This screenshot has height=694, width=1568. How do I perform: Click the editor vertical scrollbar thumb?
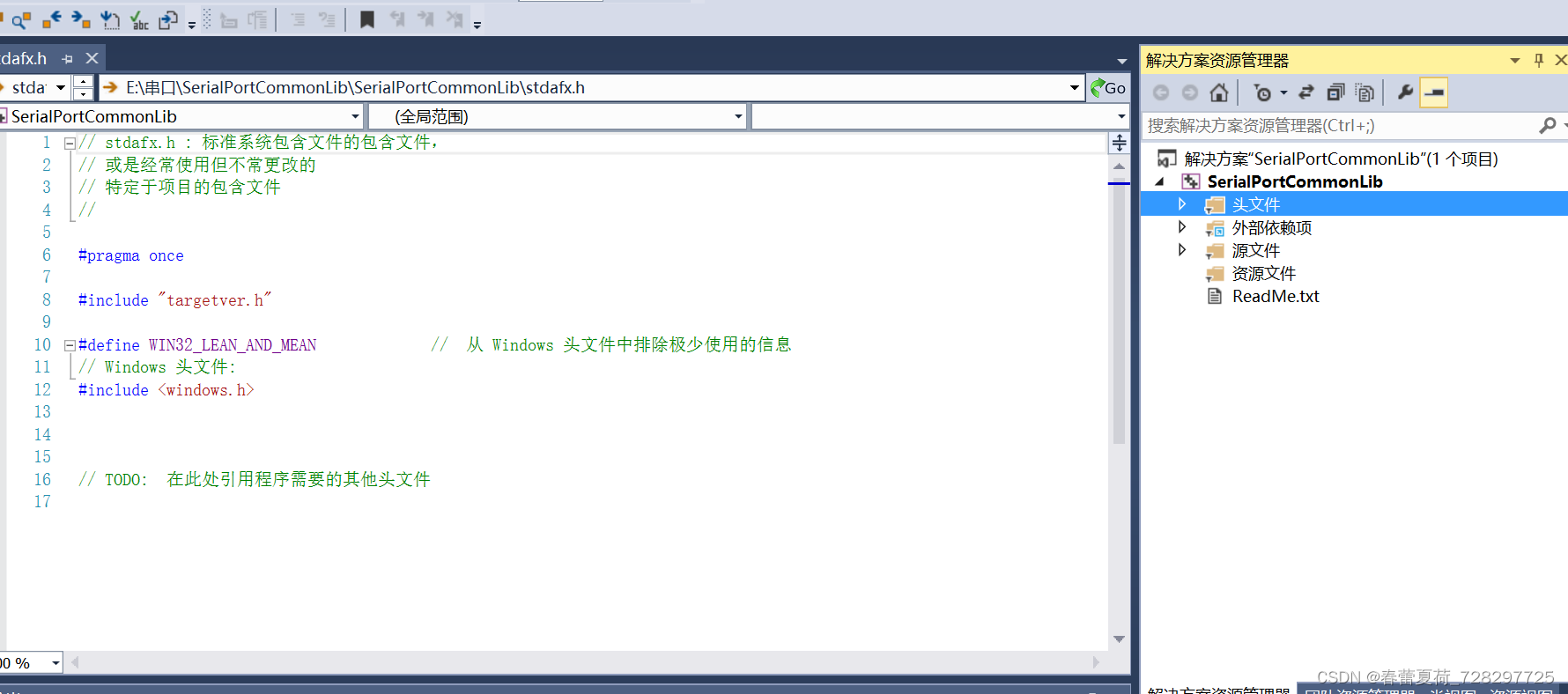pos(1119,313)
